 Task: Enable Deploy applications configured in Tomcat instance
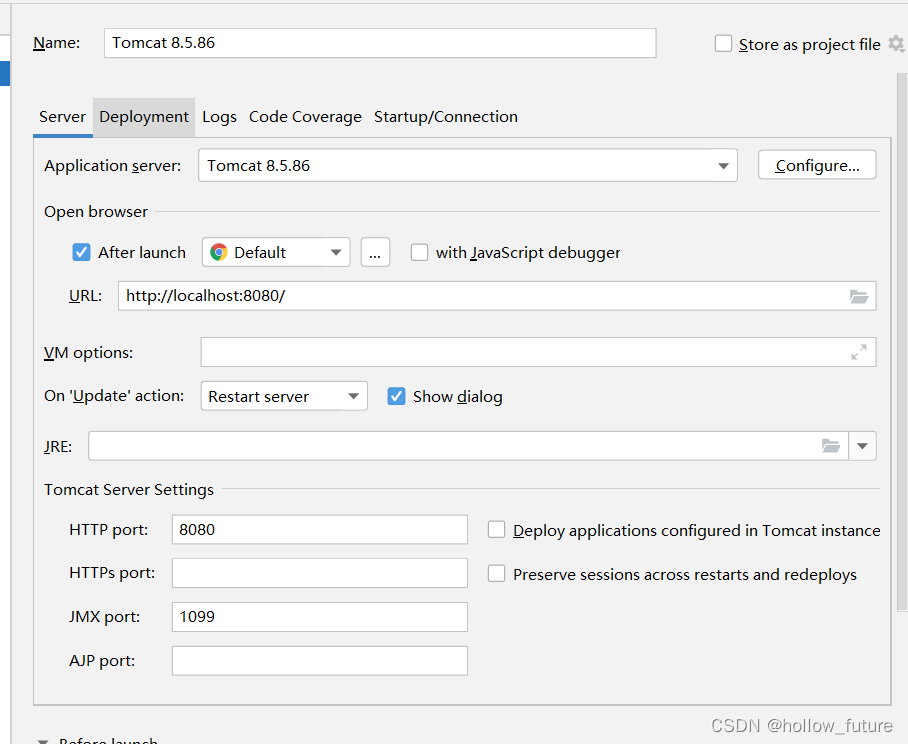(x=496, y=530)
